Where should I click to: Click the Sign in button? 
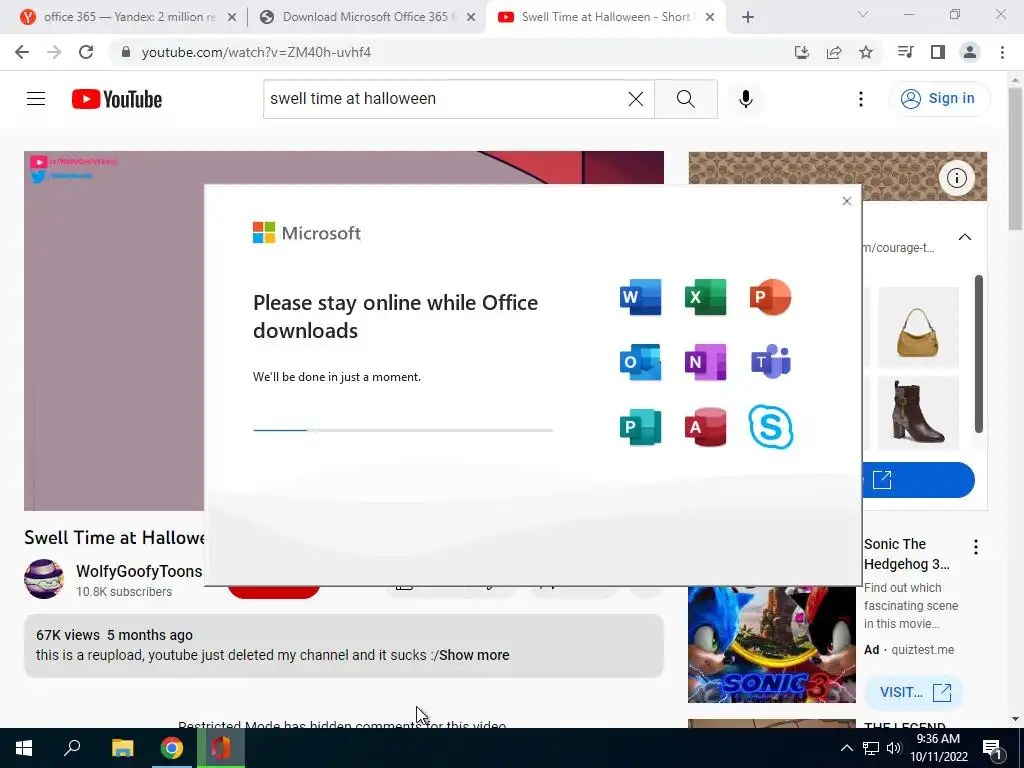[939, 99]
